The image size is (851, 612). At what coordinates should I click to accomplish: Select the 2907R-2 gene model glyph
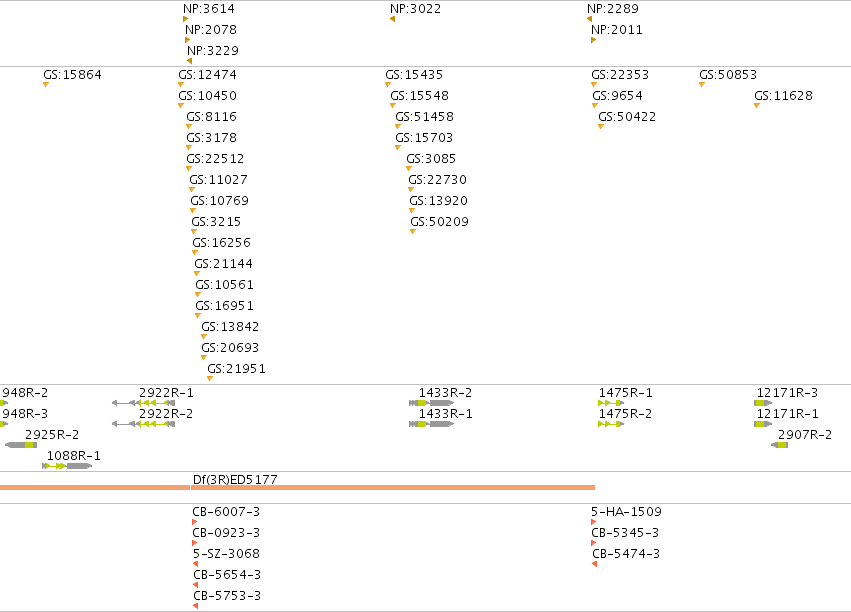pos(779,445)
